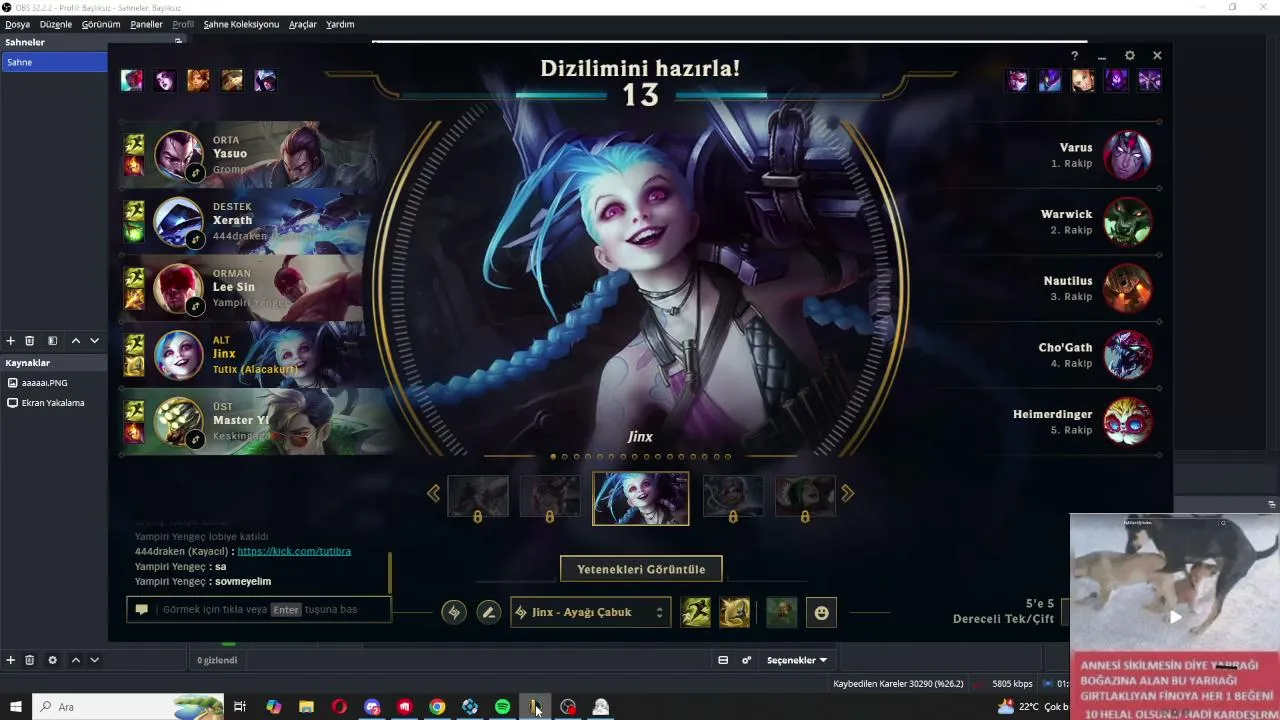Open Google Chrome from the taskbar
The image size is (1280, 720).
coord(437,707)
